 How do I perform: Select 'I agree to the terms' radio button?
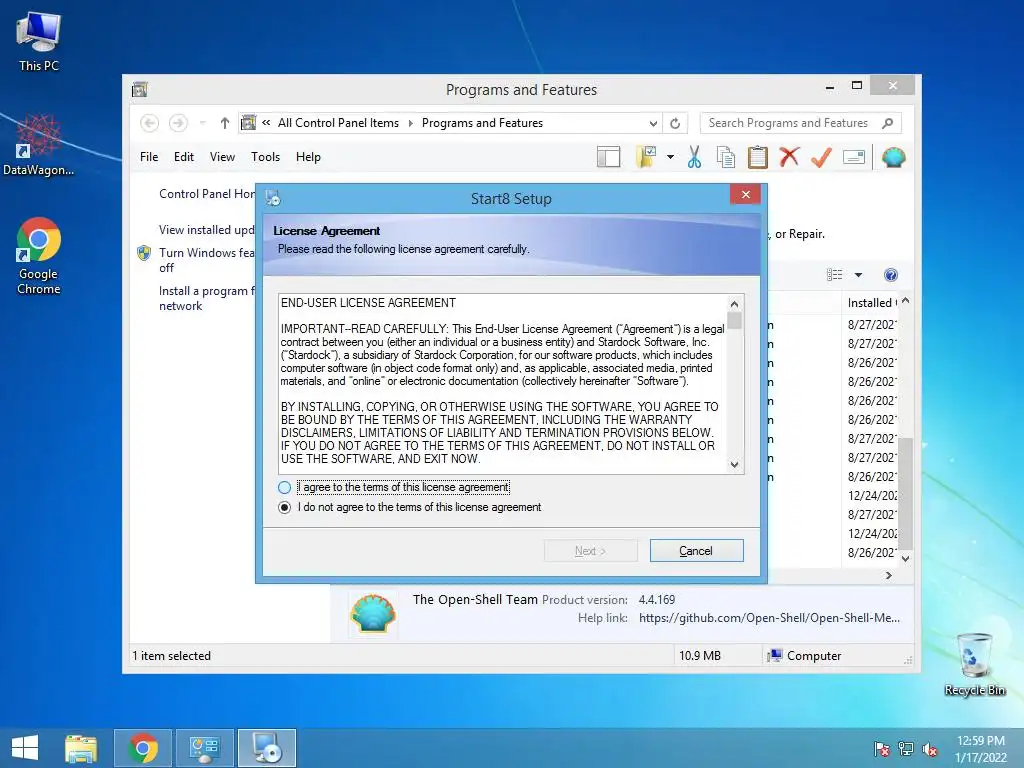point(285,487)
